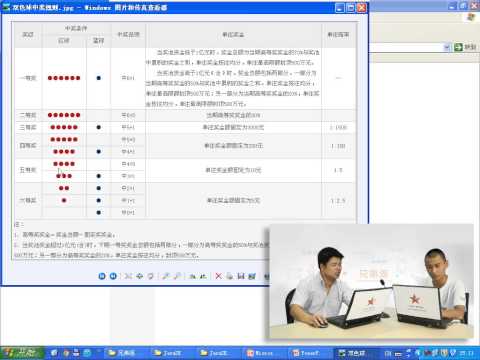Click the Windows flag logo in background window

(x=471, y=17)
